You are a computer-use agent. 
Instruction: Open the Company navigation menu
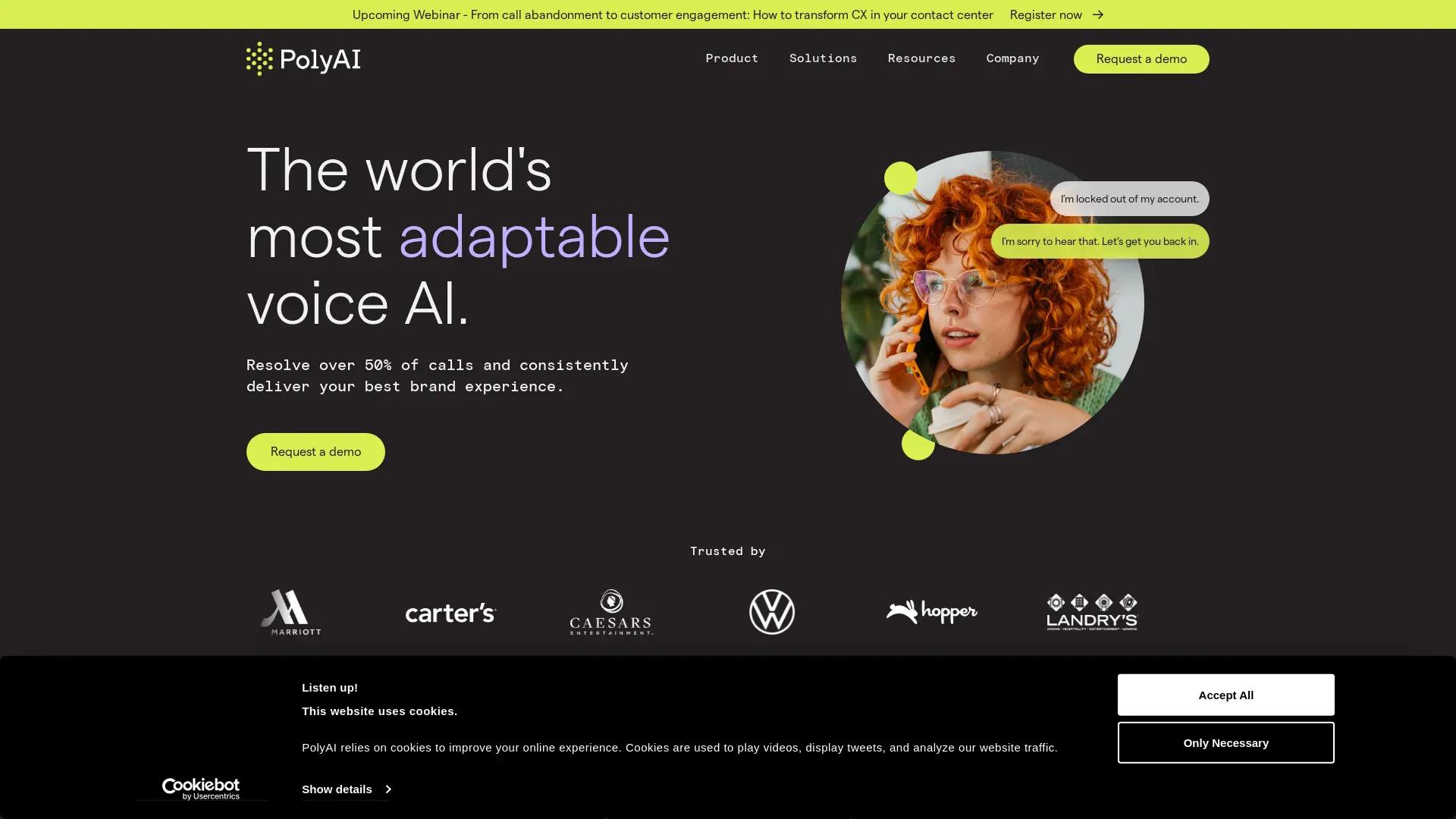click(1012, 58)
